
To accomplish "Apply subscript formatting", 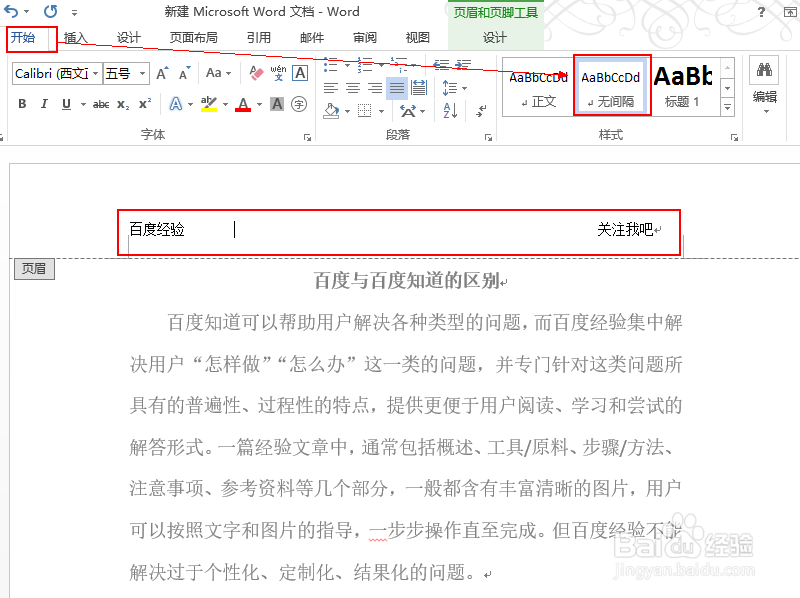I will [123, 104].
